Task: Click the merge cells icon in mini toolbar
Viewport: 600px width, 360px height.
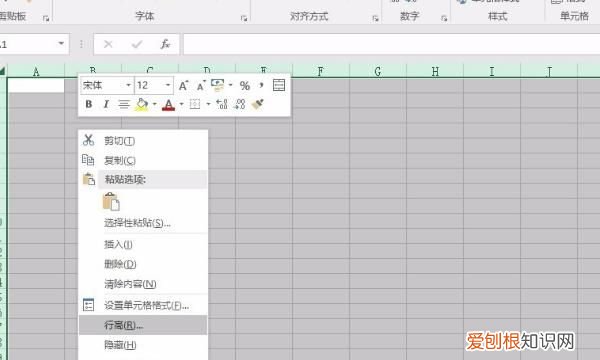Action: (279, 85)
